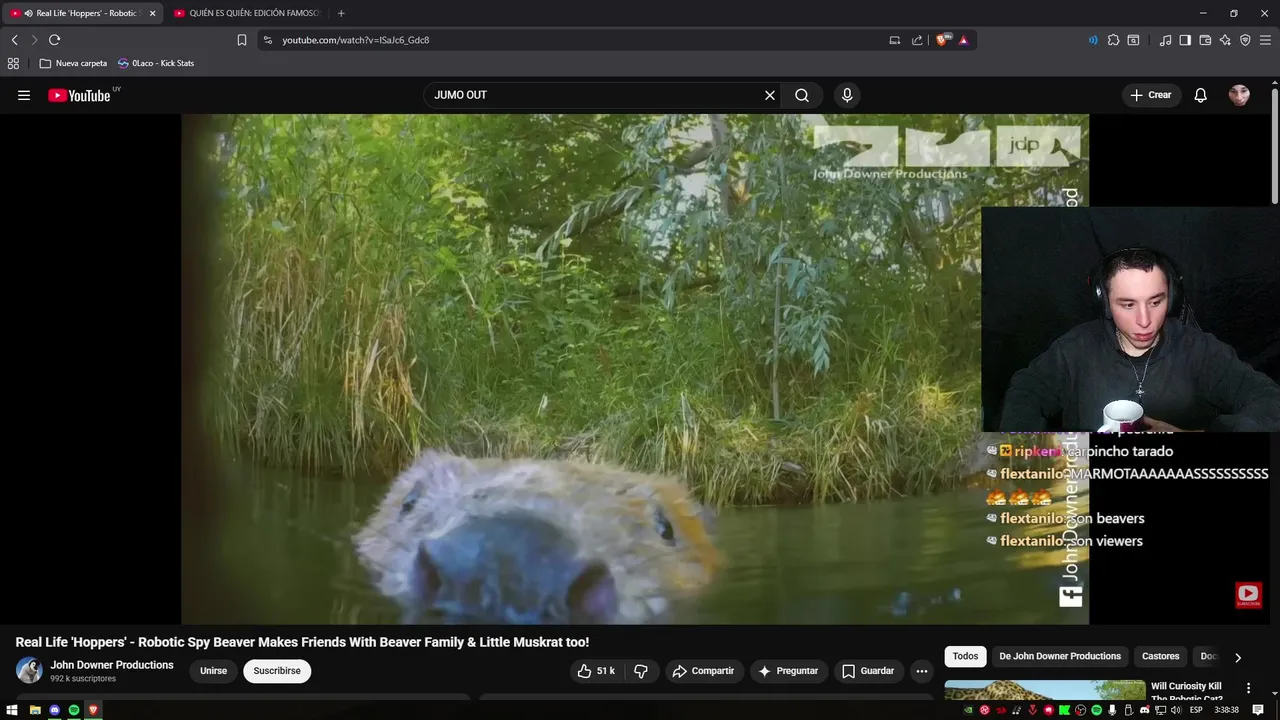Image resolution: width=1280 pixels, height=720 pixels.
Task: Click the taskbar clock showing 3:38:38
Action: 1227,710
